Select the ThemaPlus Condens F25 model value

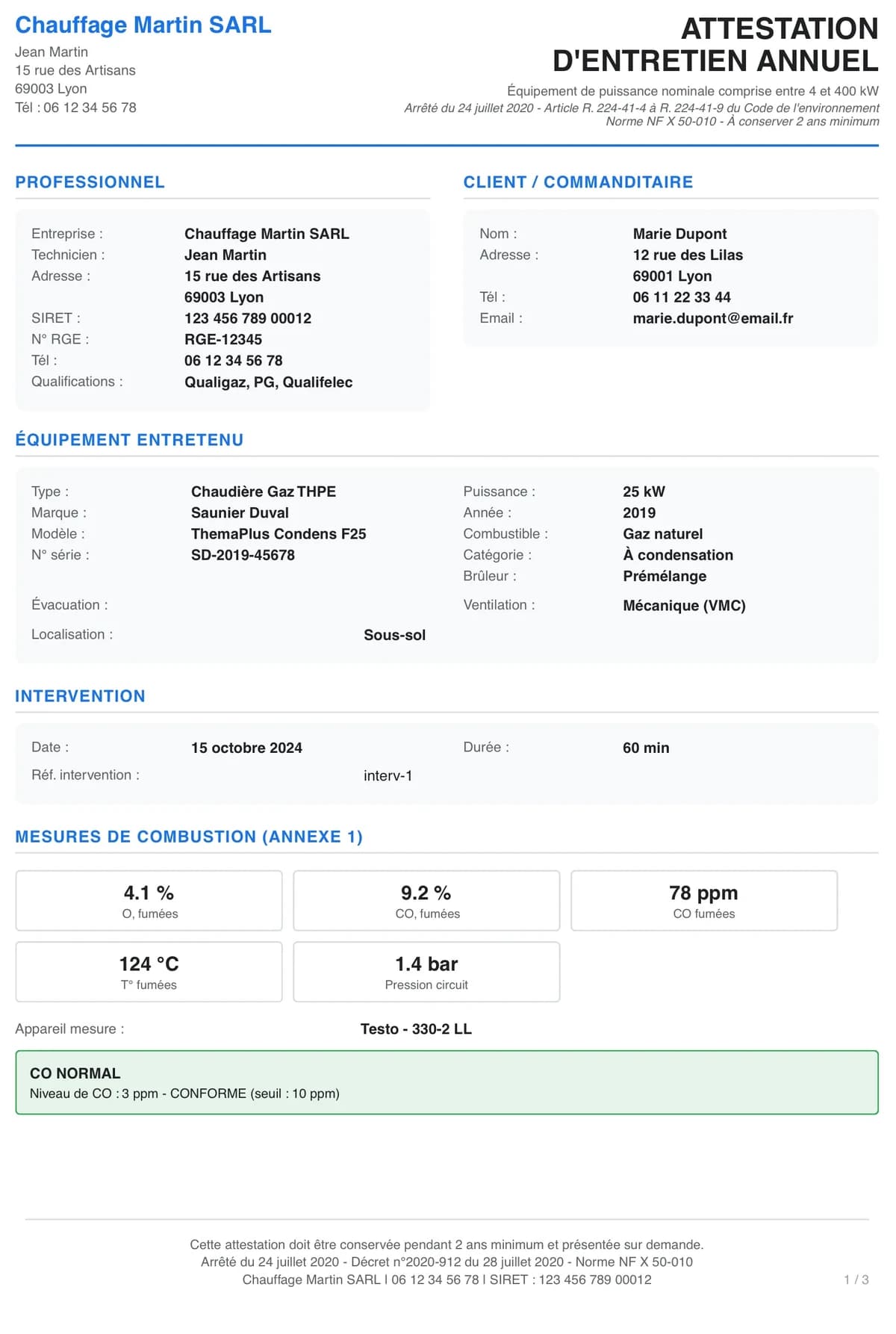279,534
